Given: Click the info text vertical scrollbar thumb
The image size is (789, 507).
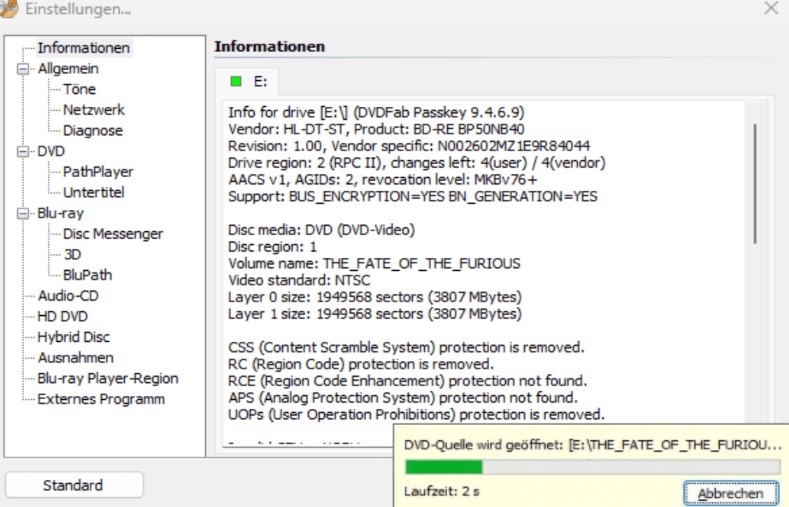Looking at the screenshot, I should (x=755, y=184).
